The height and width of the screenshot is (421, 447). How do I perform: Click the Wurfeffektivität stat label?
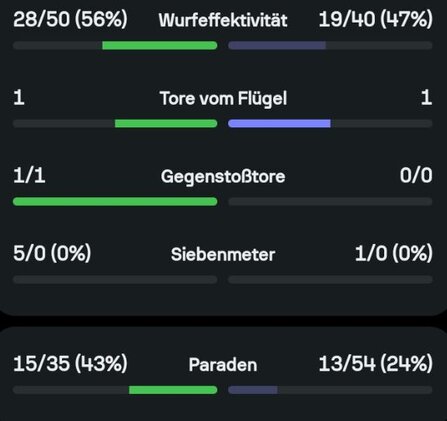pyautogui.click(x=223, y=20)
